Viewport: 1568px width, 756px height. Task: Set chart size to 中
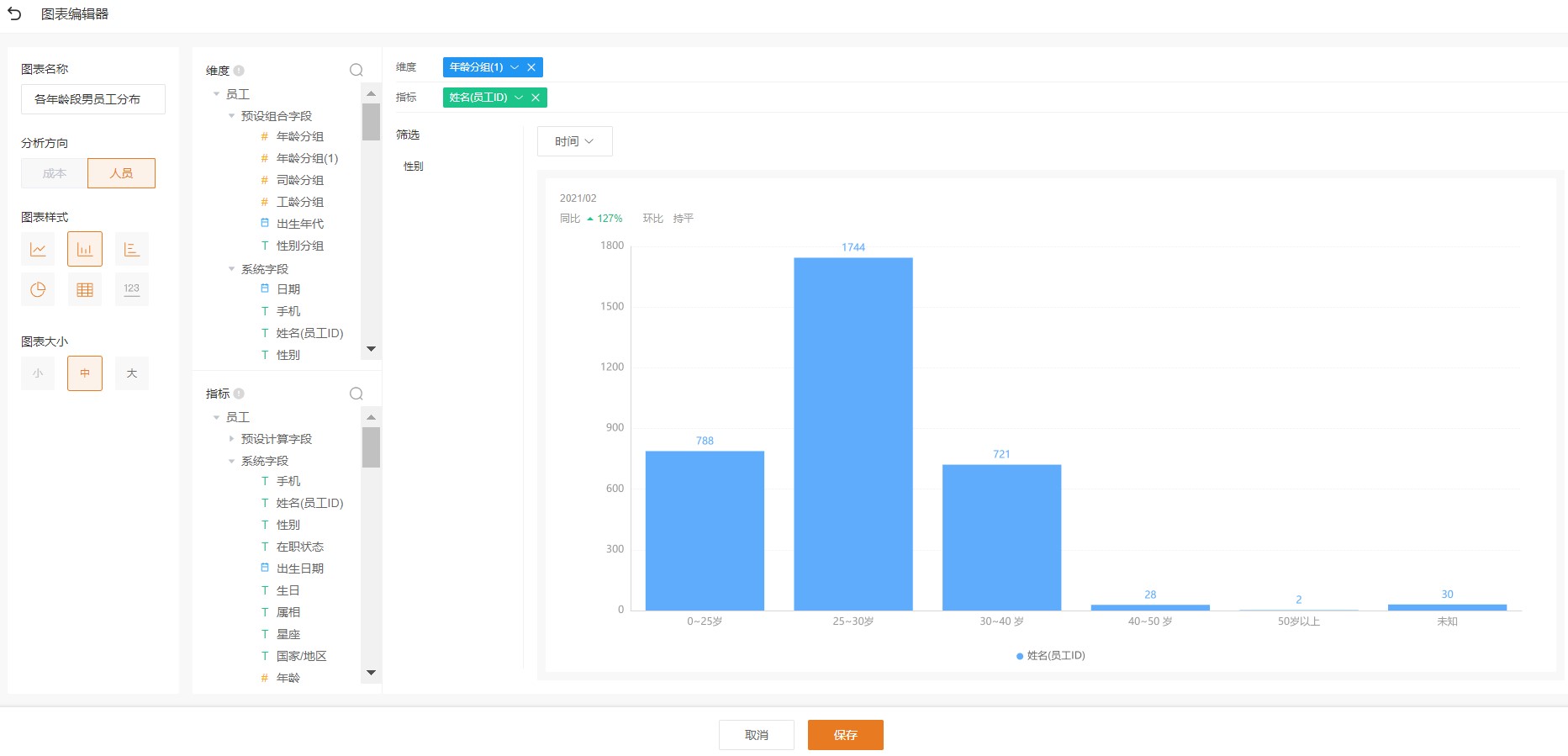[85, 373]
